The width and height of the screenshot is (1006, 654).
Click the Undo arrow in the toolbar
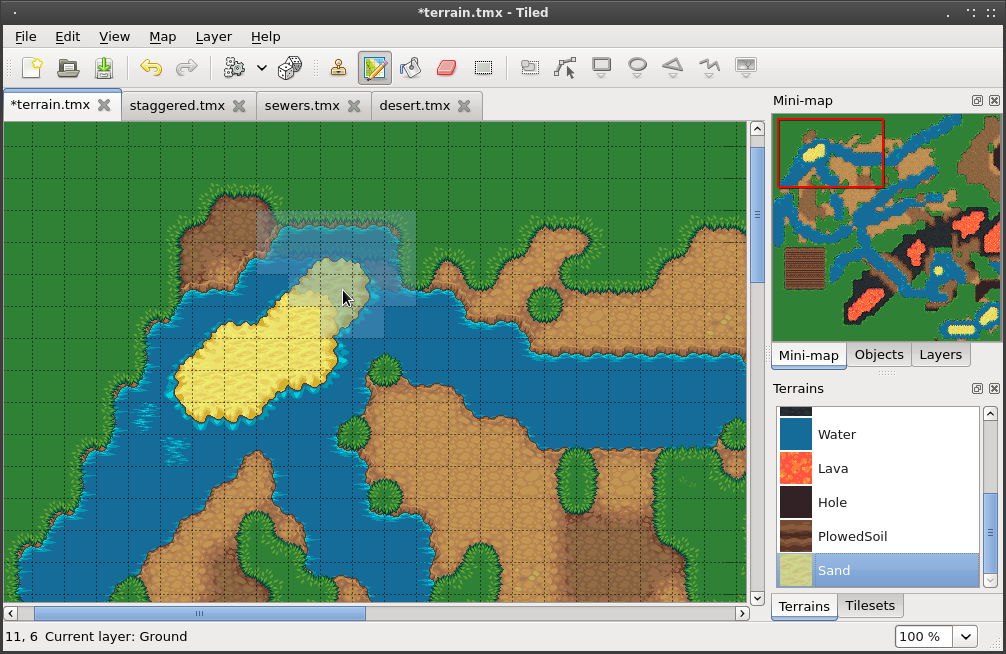click(x=150, y=68)
